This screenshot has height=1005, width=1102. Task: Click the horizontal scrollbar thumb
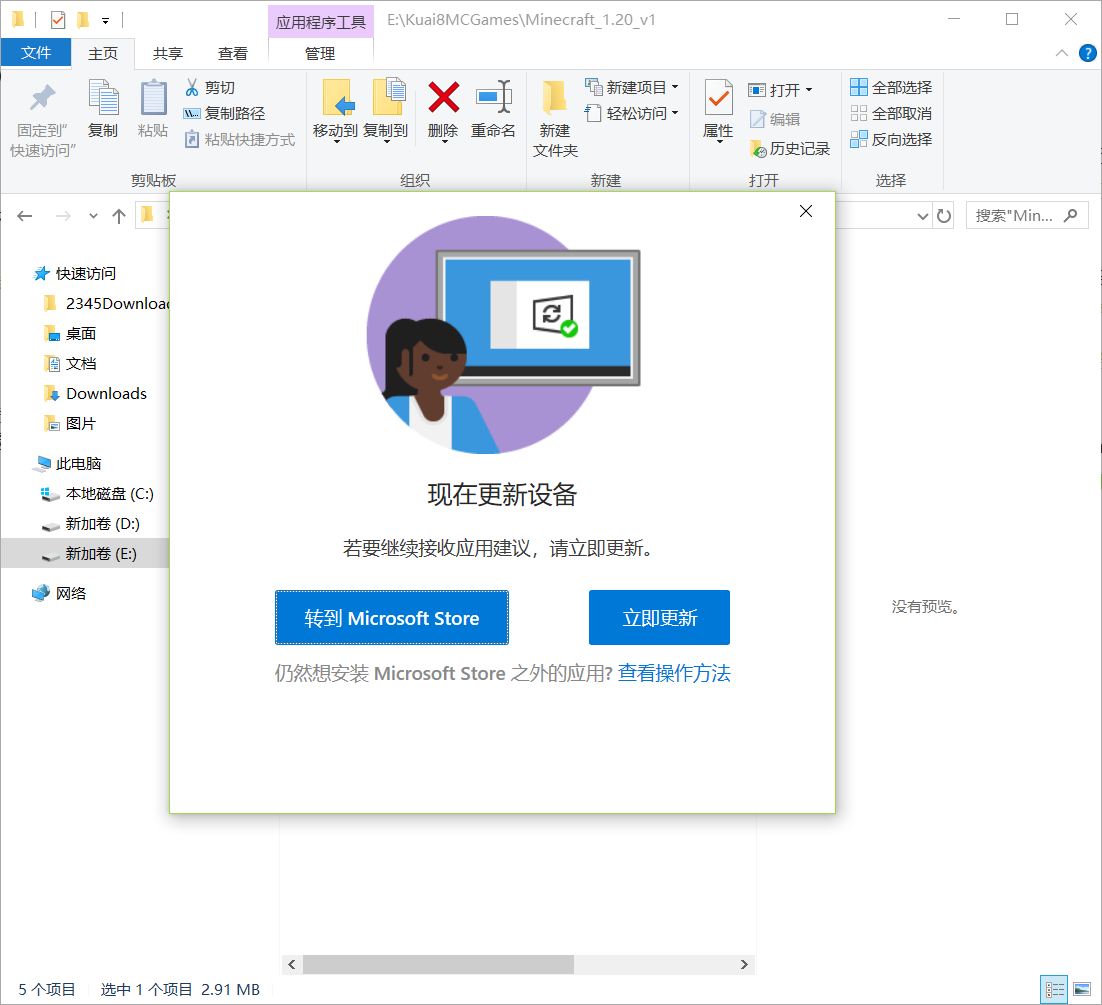click(x=438, y=964)
